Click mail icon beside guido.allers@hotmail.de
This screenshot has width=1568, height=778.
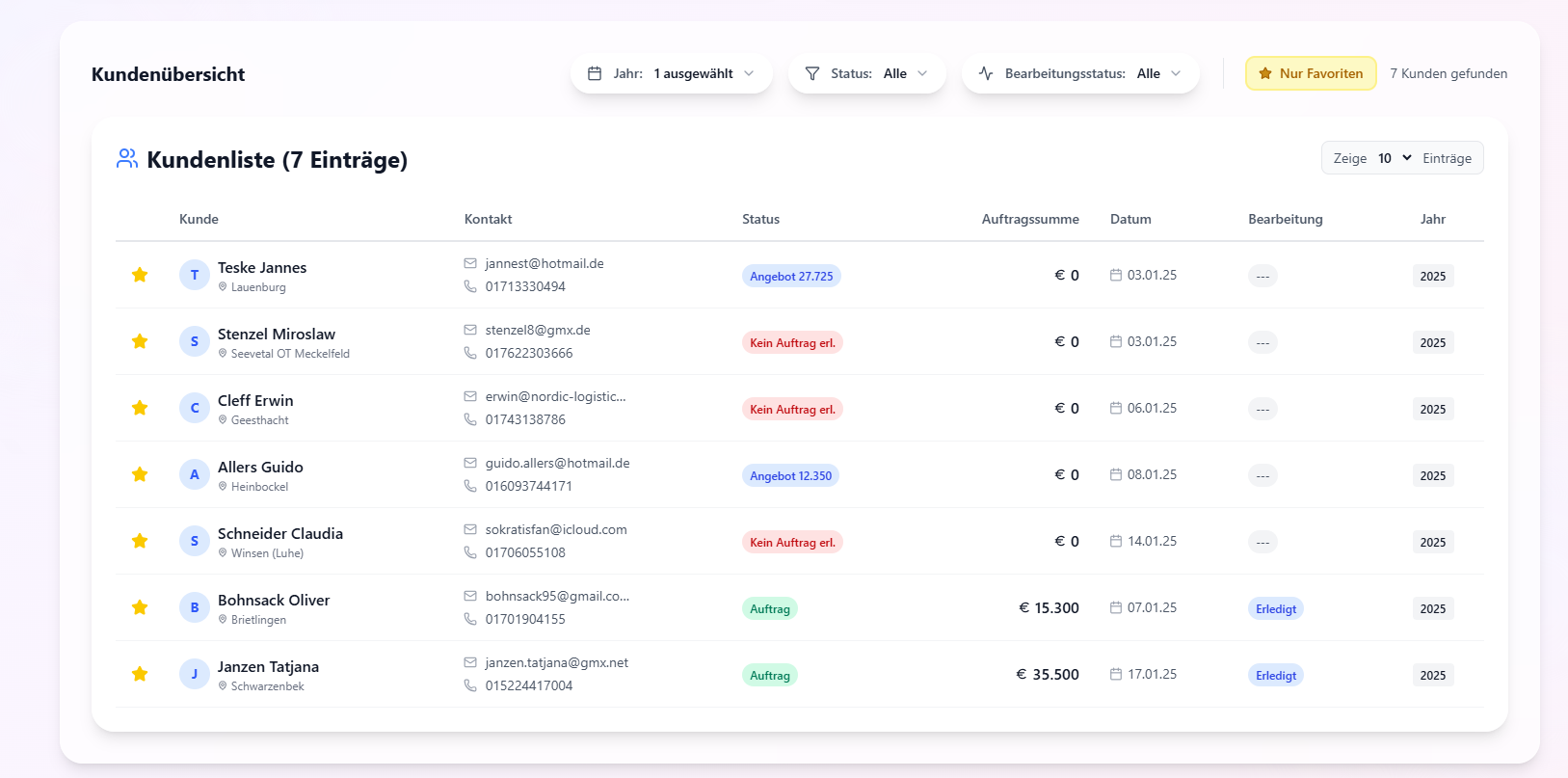pos(470,463)
